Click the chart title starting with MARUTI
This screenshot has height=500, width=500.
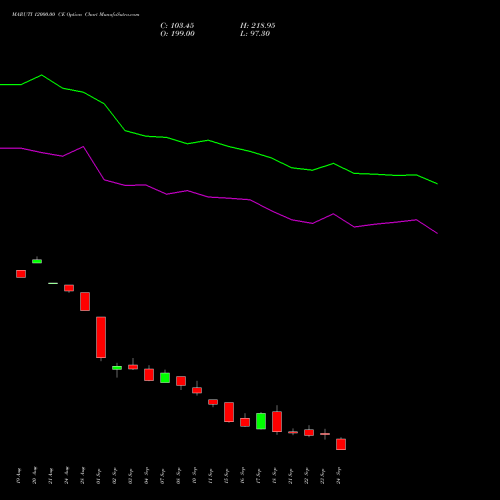tap(76, 15)
